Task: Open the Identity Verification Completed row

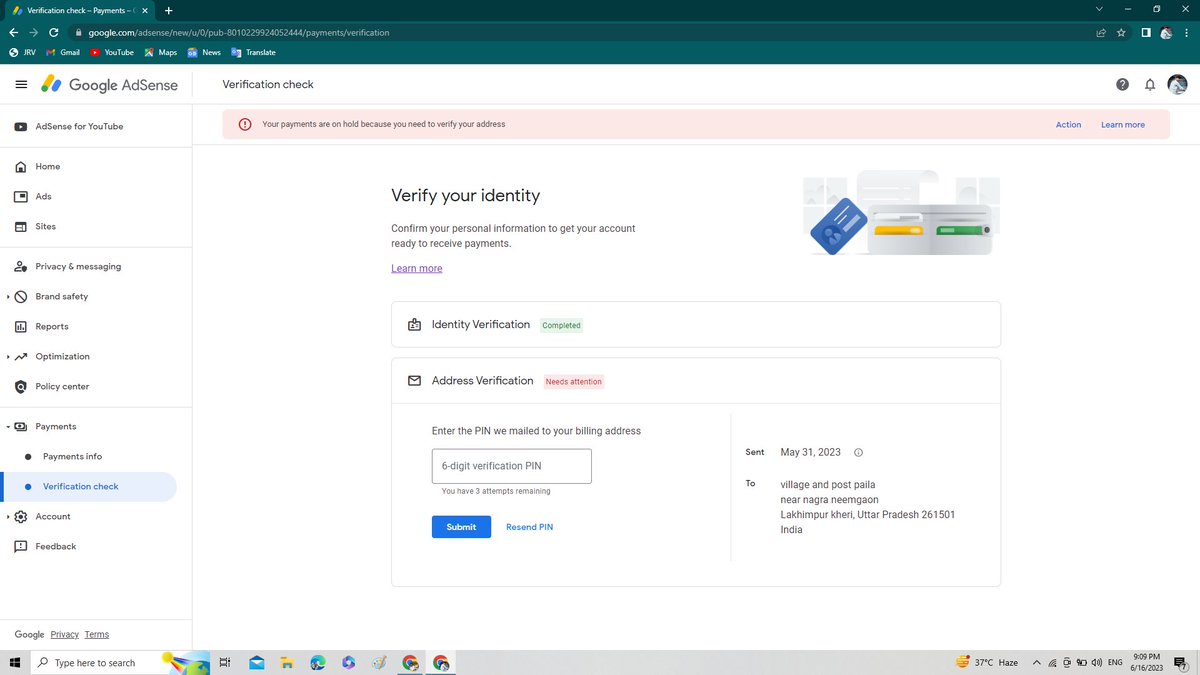Action: [696, 325]
